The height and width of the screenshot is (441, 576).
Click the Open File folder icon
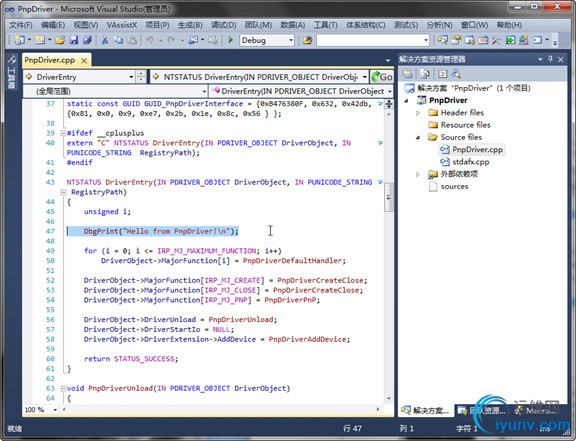pos(60,40)
